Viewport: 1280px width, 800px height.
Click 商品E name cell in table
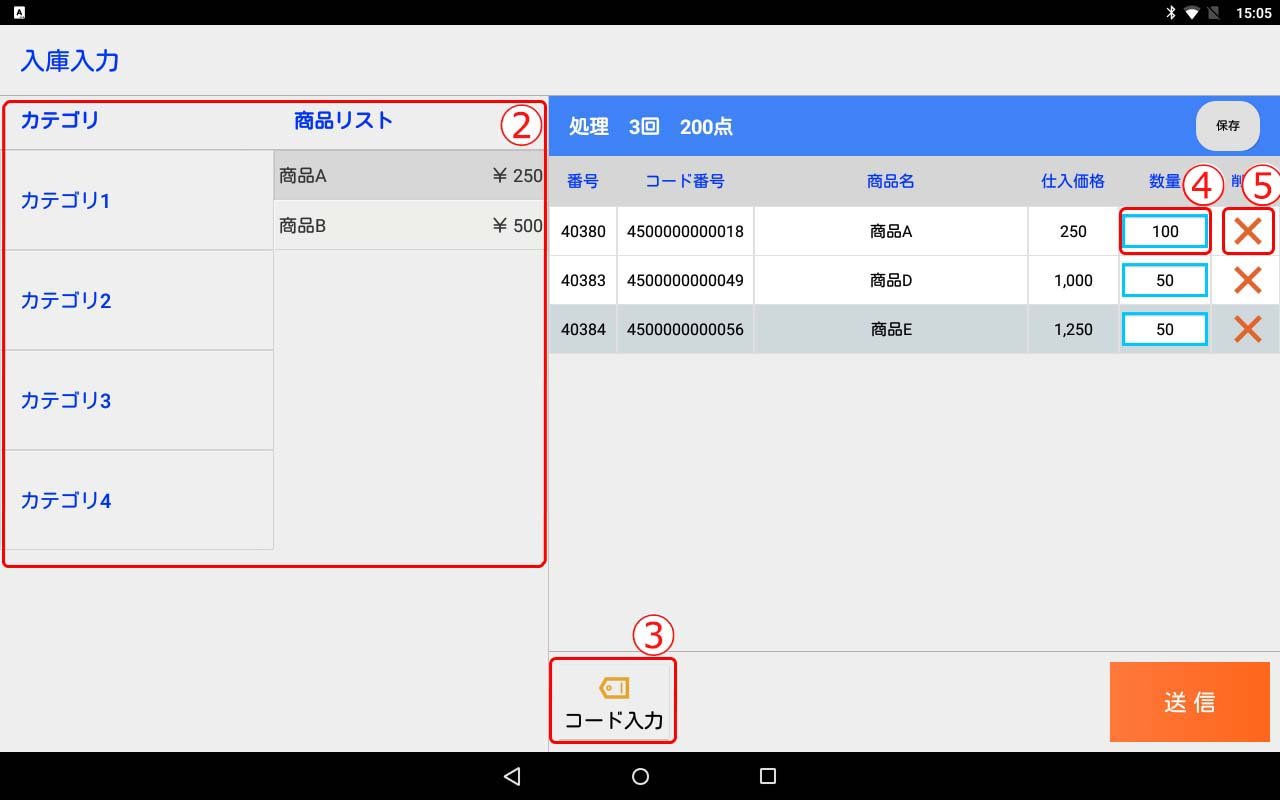click(x=891, y=329)
